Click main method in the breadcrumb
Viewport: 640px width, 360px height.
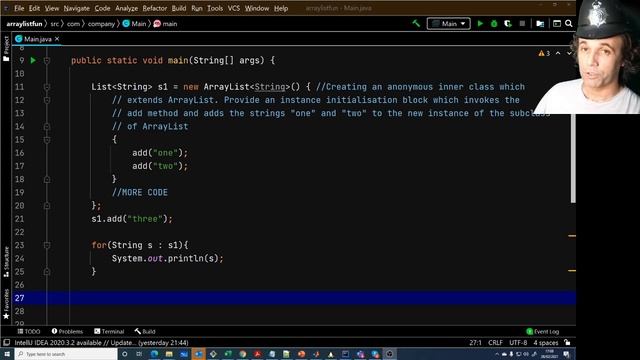point(165,24)
